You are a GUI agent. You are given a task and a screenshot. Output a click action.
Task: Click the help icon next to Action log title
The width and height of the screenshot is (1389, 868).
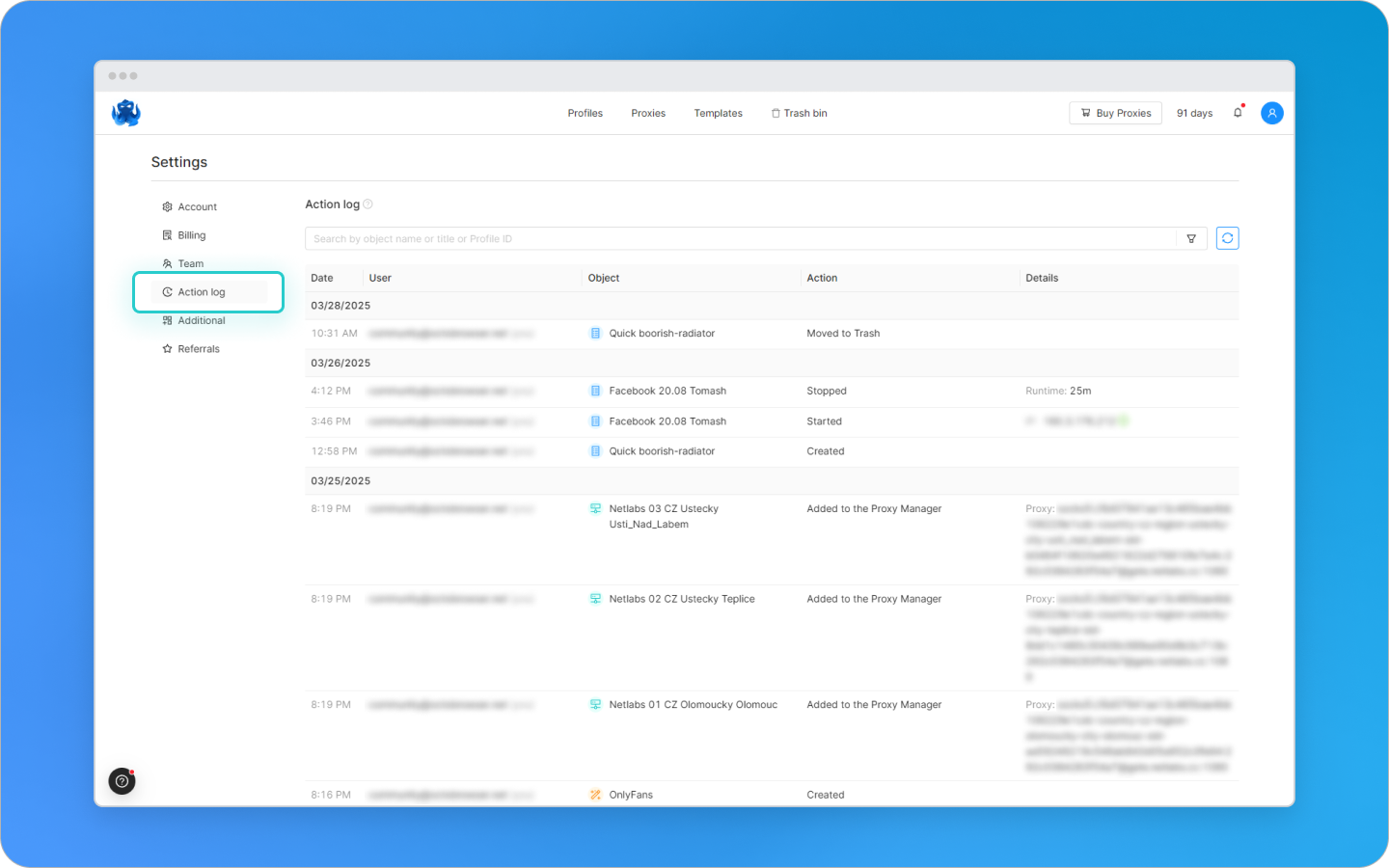(x=368, y=204)
